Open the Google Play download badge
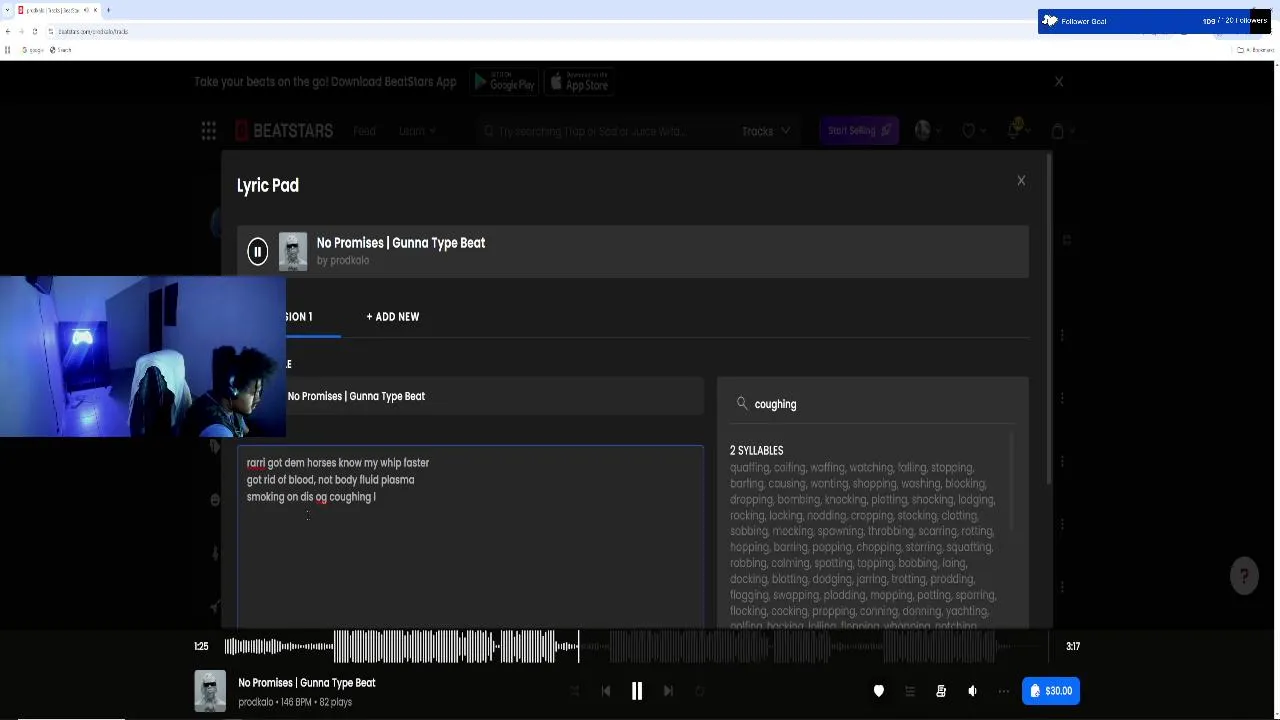Screen dimensions: 1280x720 tap(505, 83)
